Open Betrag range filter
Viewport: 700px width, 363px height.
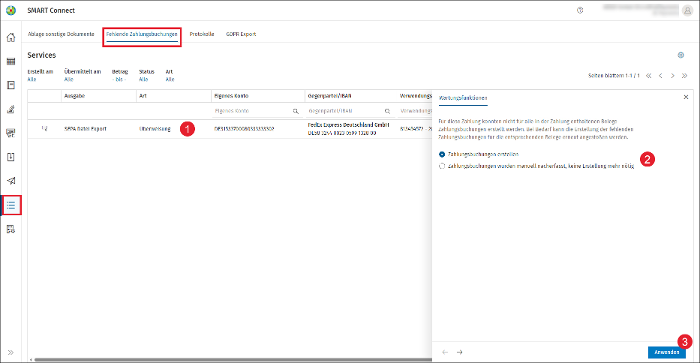tap(119, 79)
